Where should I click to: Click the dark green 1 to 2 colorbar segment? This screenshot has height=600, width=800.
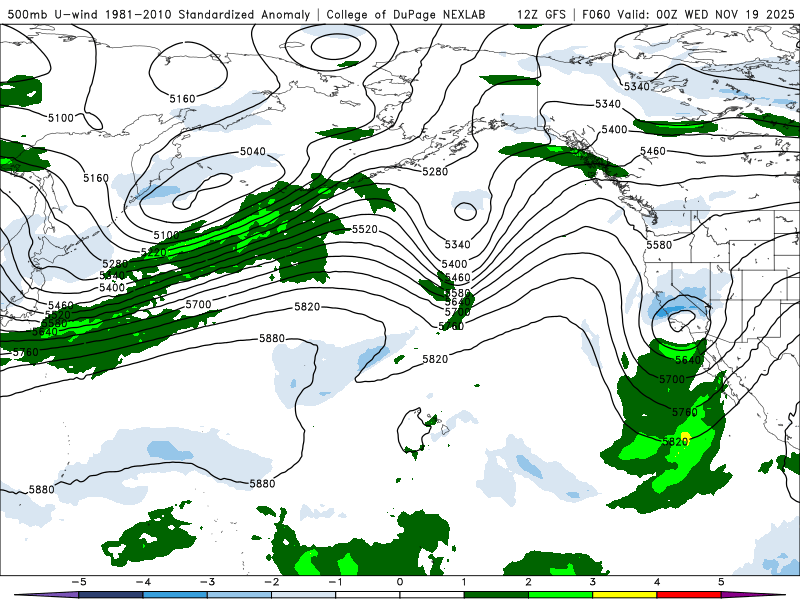coord(496,595)
